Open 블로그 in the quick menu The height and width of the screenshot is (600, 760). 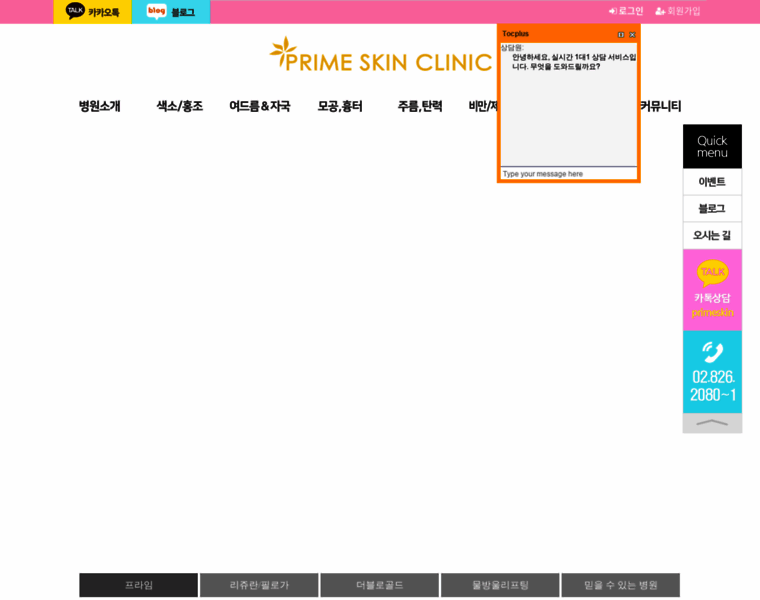[712, 209]
